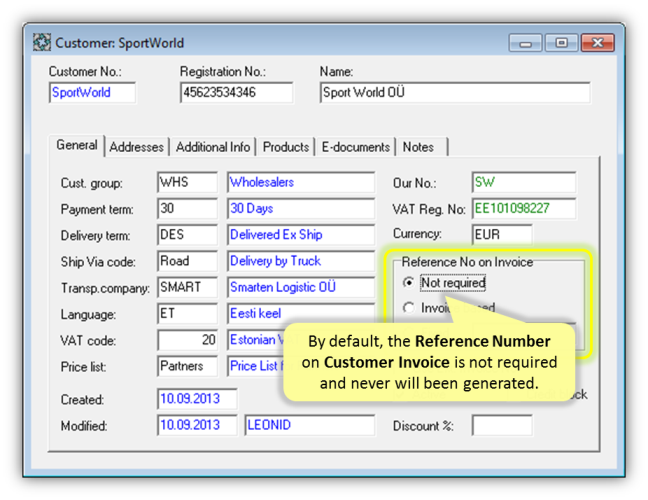
Task: Open the Additional Info tab
Action: pos(213,147)
